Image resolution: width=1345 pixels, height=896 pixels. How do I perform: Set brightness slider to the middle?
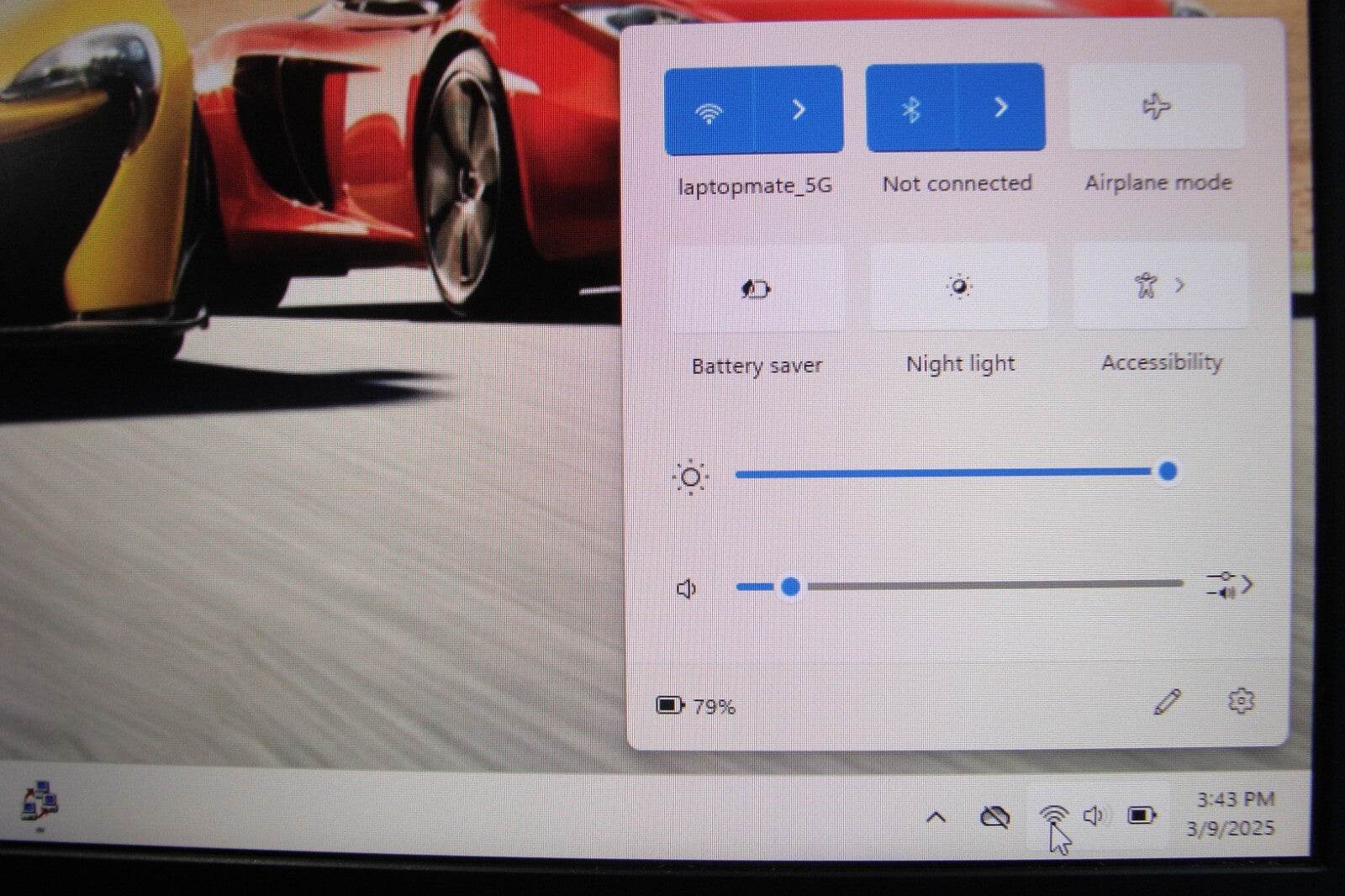pos(952,473)
